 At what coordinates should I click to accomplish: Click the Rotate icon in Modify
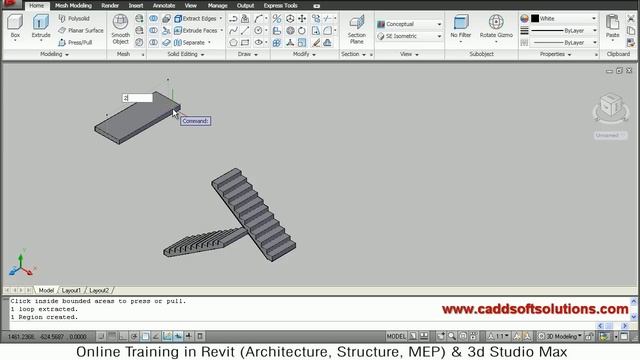302,30
